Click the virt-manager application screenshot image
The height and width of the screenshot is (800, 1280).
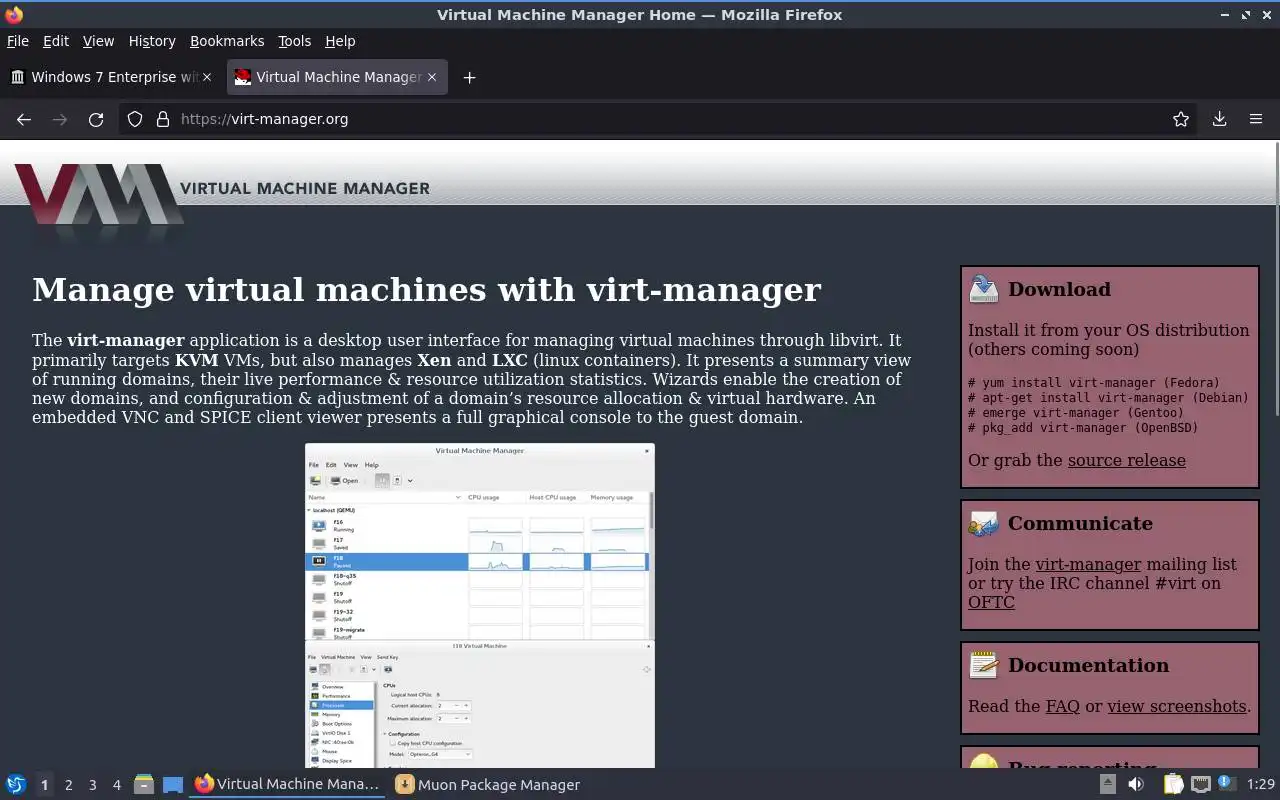point(480,606)
